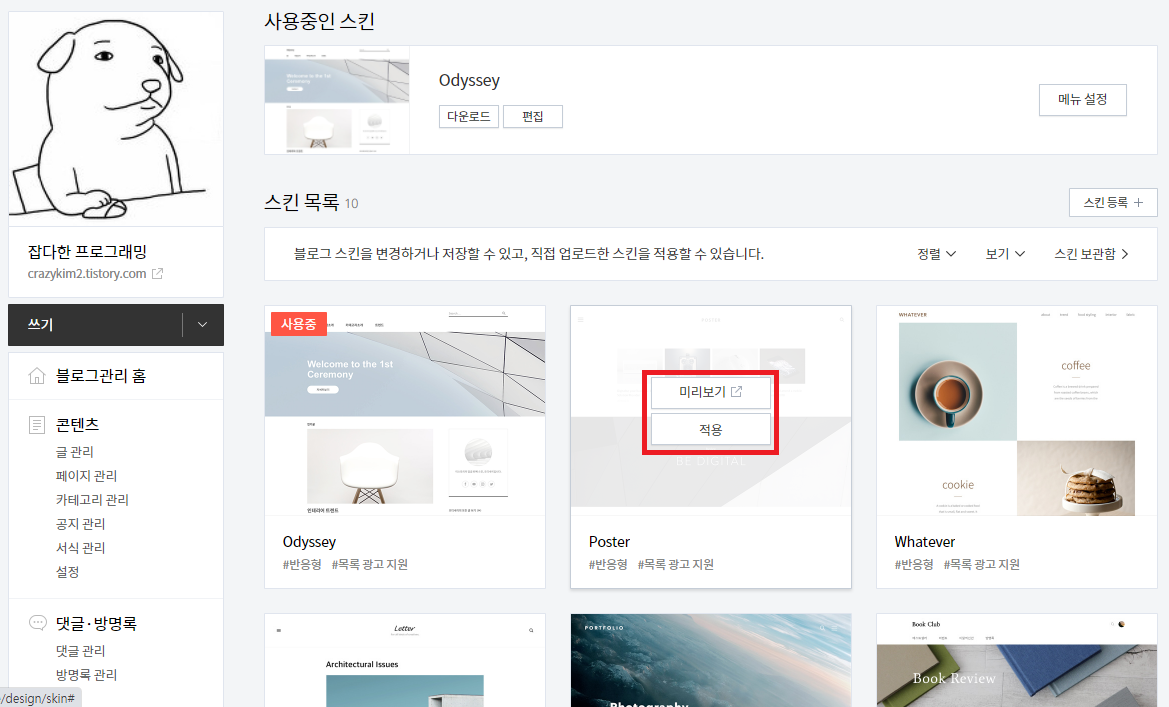Open the 정렬 sort dropdown
Image resolution: width=1169 pixels, height=707 pixels.
click(936, 254)
